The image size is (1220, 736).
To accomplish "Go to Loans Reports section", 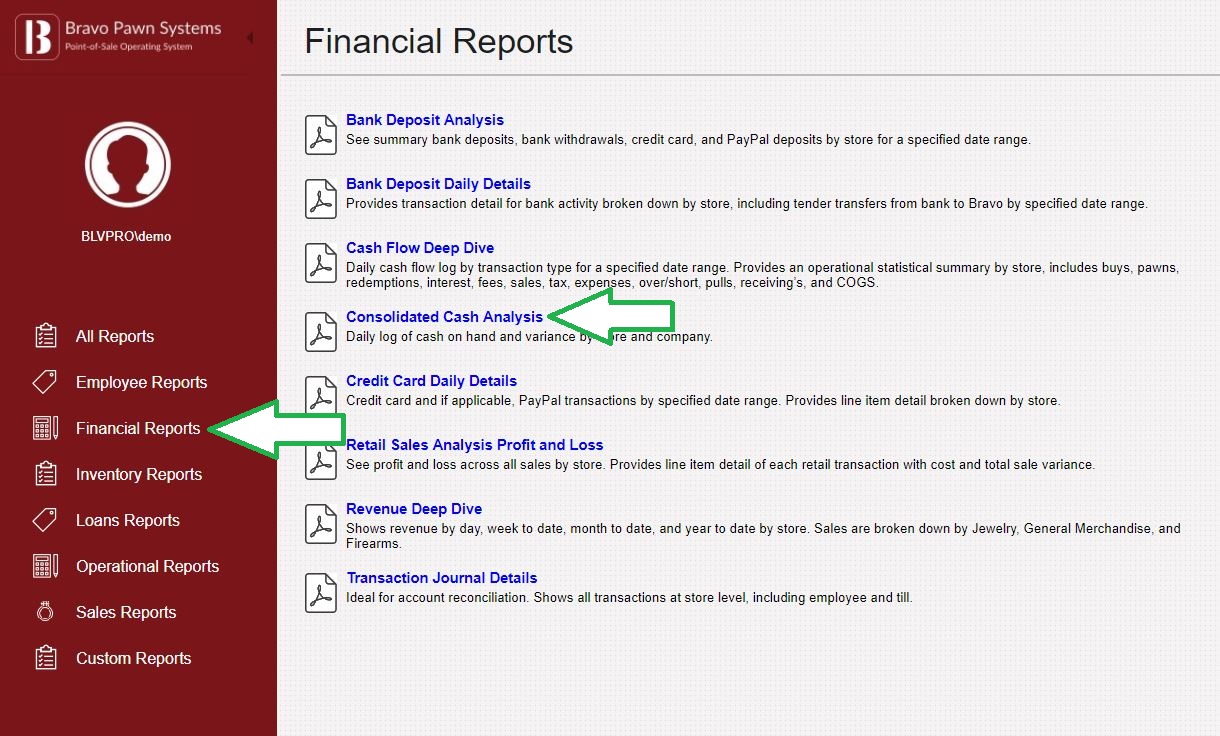I will coord(128,520).
